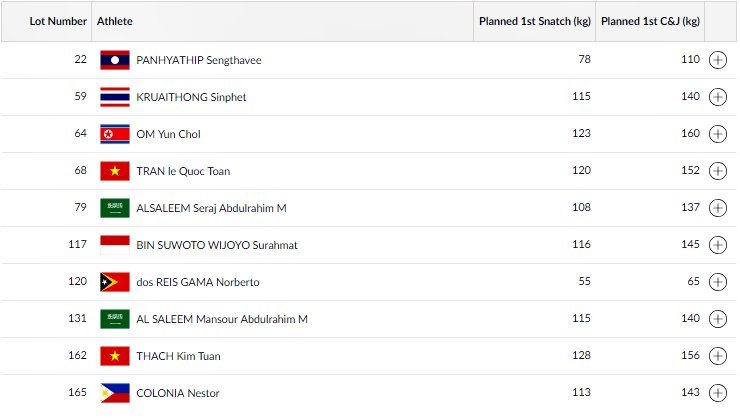Click plus icon for ALSALEEM Seraj Abdulrahim M
Viewport: 740px width, 418px height.
tap(717, 208)
